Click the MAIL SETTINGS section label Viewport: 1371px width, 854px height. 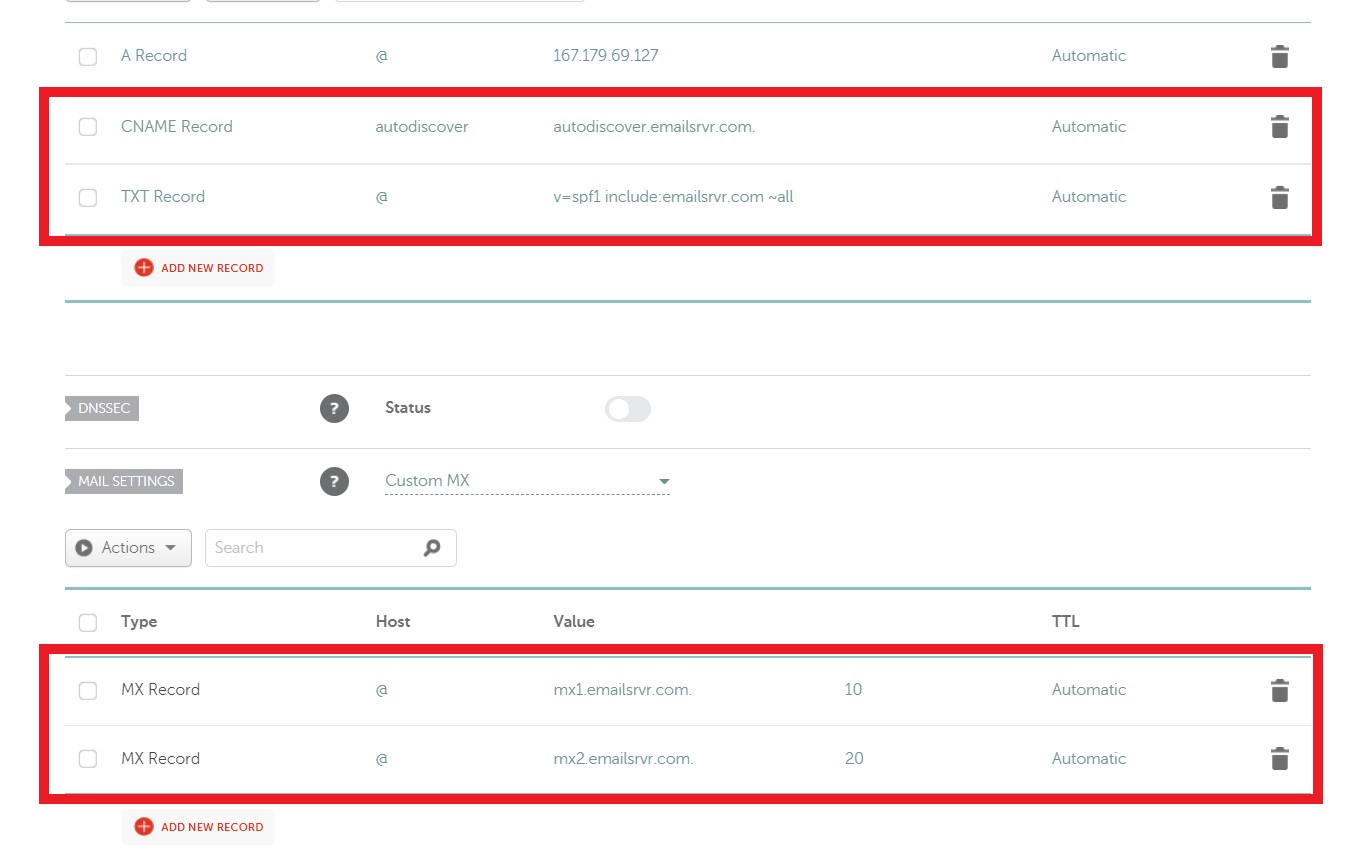[x=124, y=481]
